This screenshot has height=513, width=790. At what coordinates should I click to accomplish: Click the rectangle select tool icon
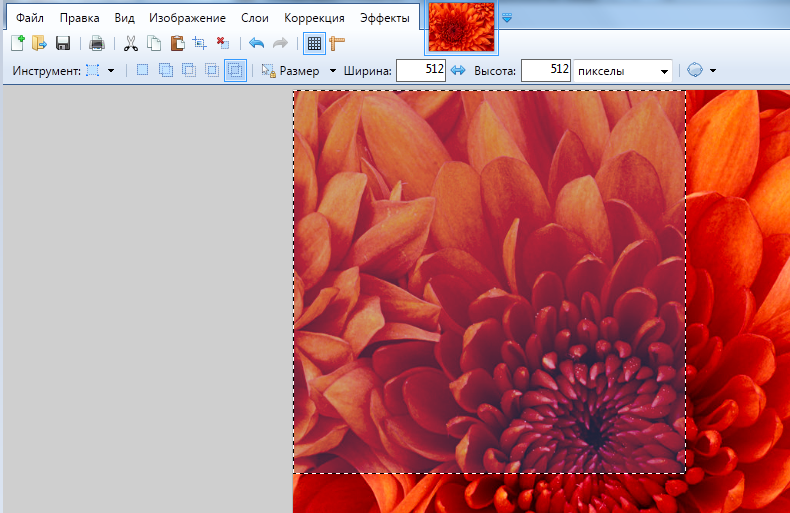(93, 71)
